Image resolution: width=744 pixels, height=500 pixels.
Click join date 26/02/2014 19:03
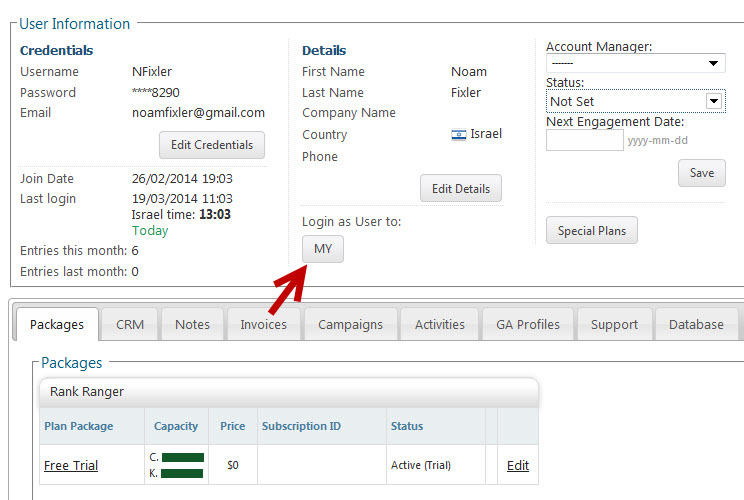(182, 179)
